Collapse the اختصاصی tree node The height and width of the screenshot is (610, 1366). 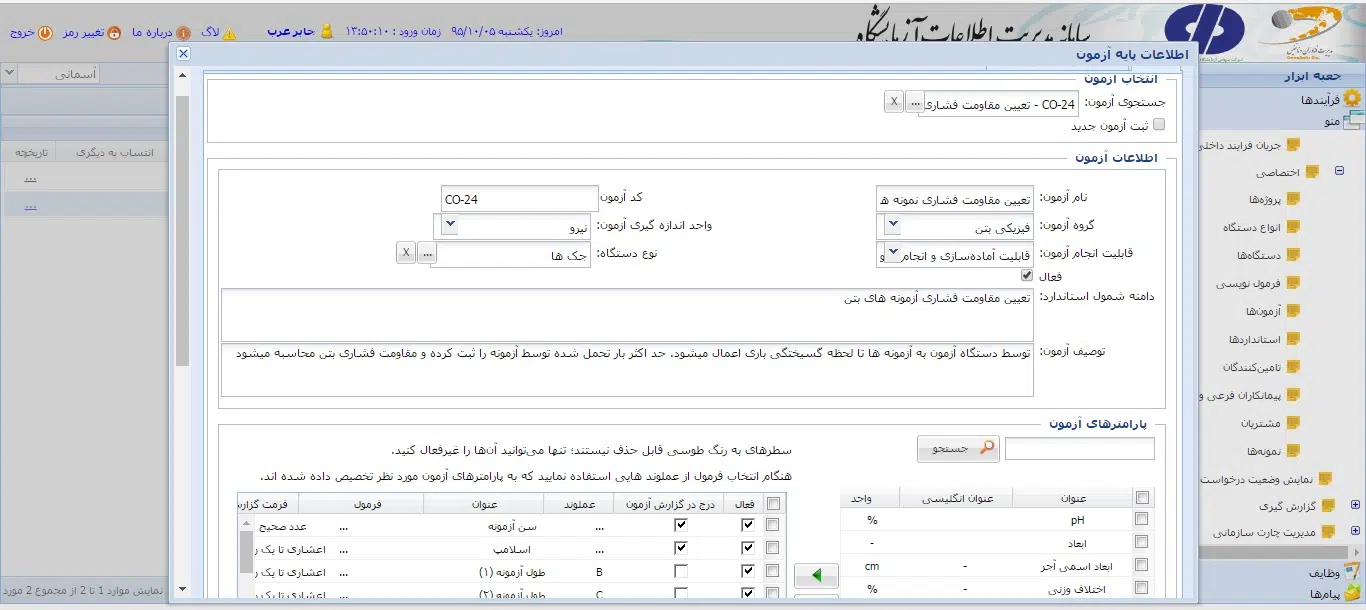point(1340,172)
